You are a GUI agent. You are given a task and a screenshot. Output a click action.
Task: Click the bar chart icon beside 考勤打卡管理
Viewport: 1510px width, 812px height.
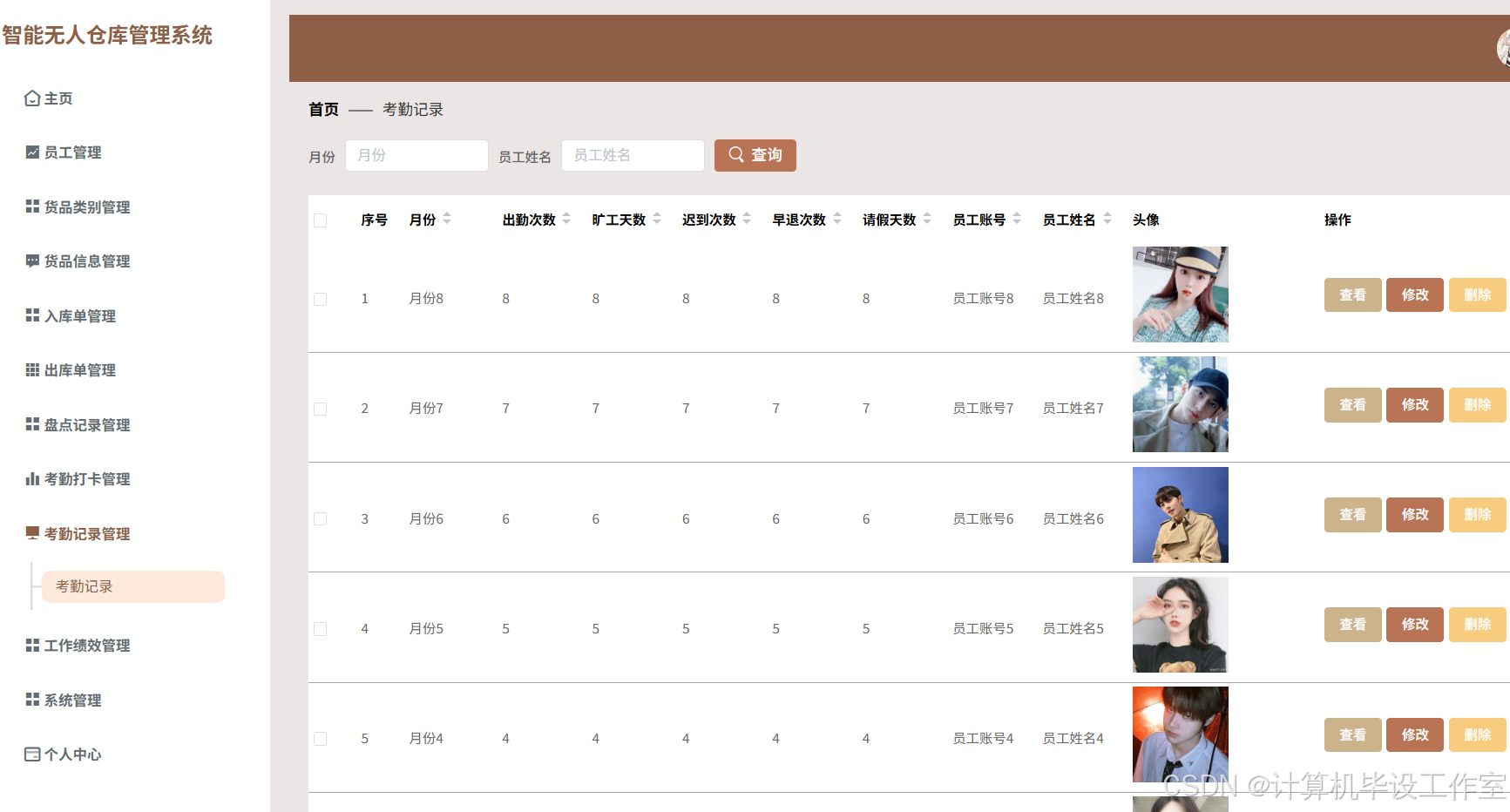point(32,479)
